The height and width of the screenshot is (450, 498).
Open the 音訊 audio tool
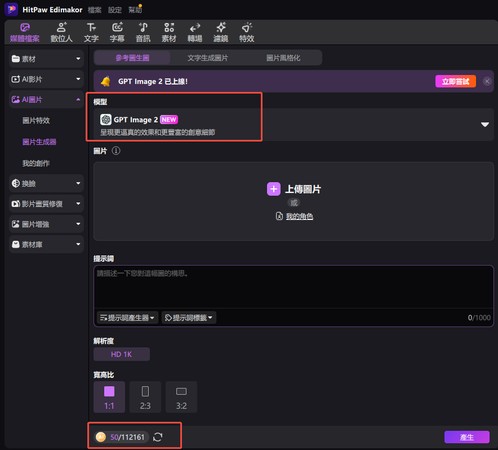click(x=143, y=32)
